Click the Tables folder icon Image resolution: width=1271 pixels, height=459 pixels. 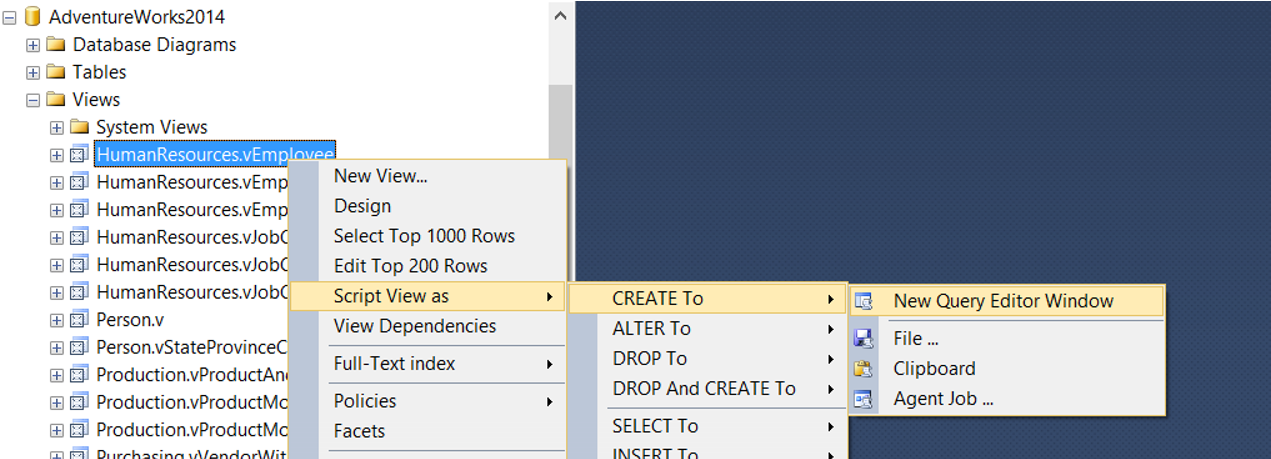(x=56, y=72)
